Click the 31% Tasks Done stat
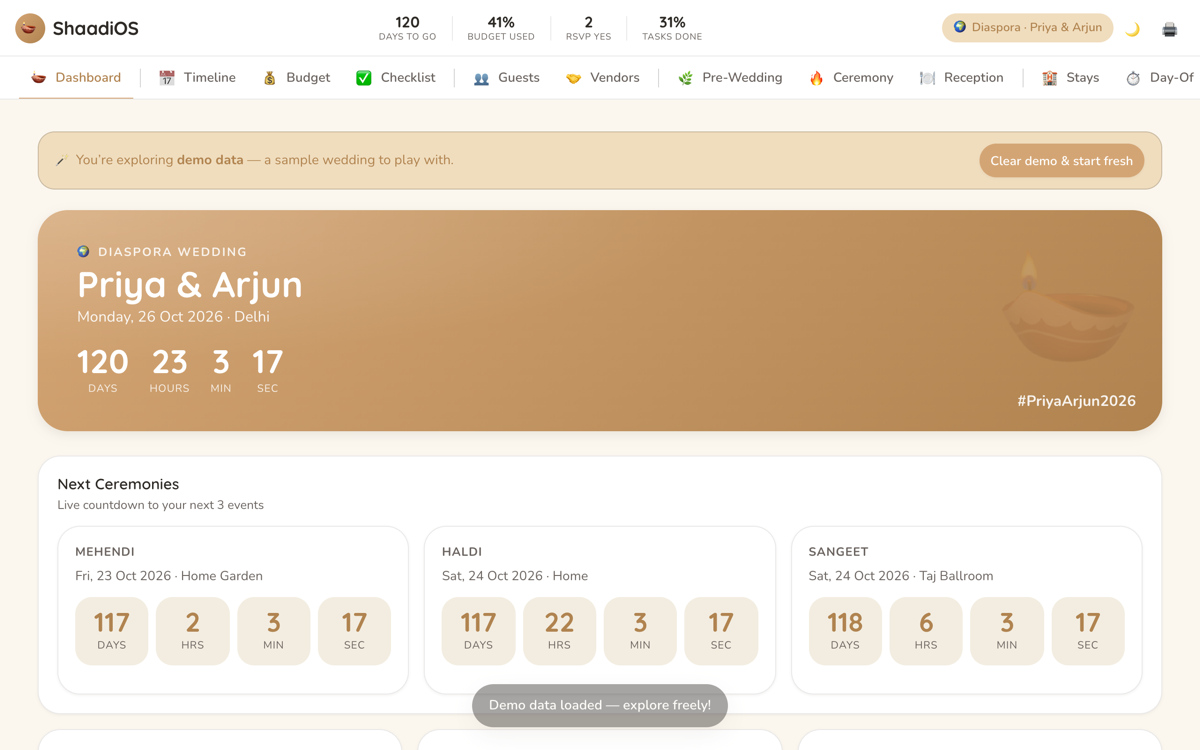Image resolution: width=1200 pixels, height=750 pixels. pyautogui.click(x=672, y=28)
